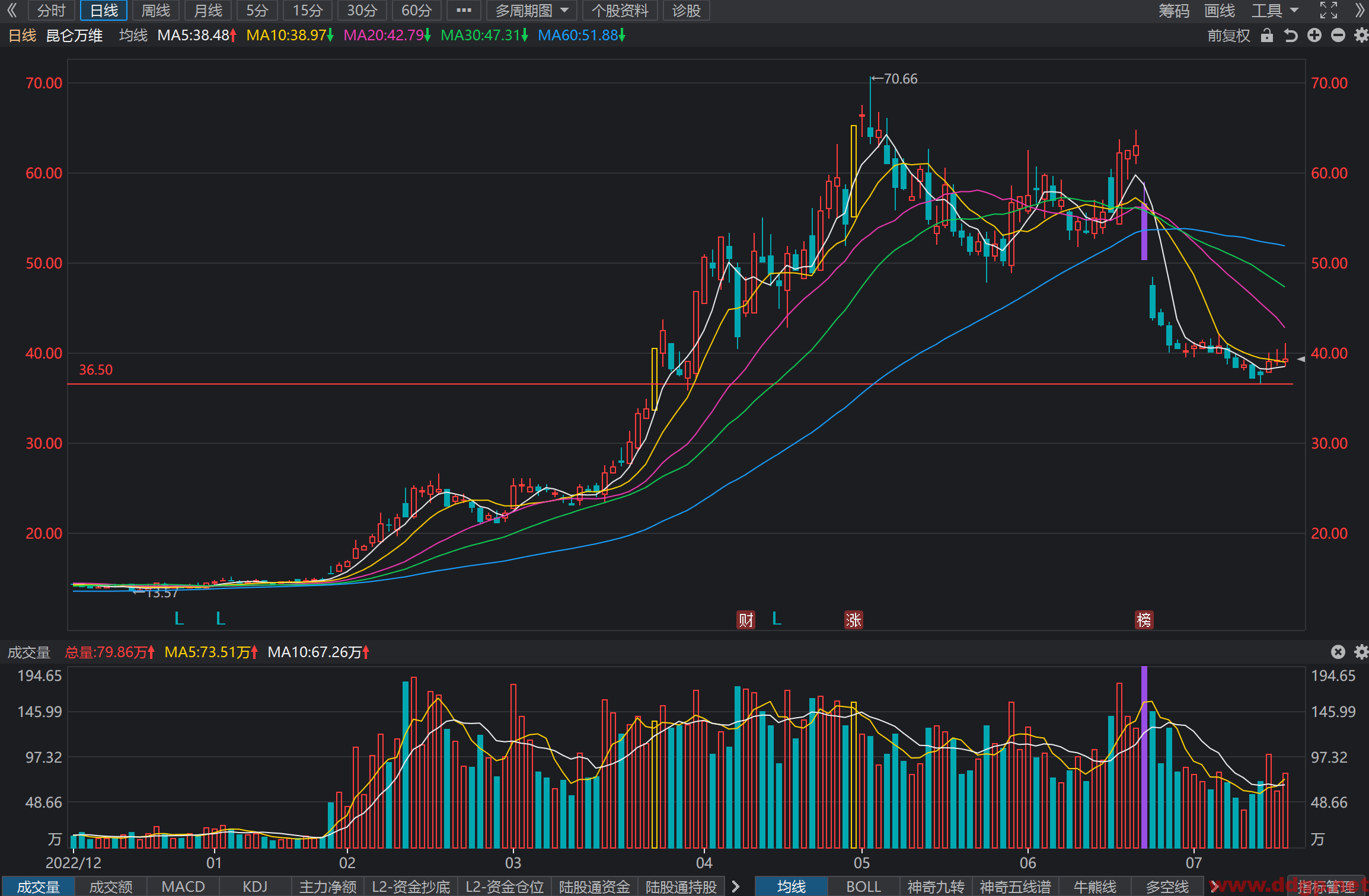Image resolution: width=1369 pixels, height=896 pixels.
Task: Click the undo arrow icon in chart toolbar
Action: click(x=1291, y=36)
